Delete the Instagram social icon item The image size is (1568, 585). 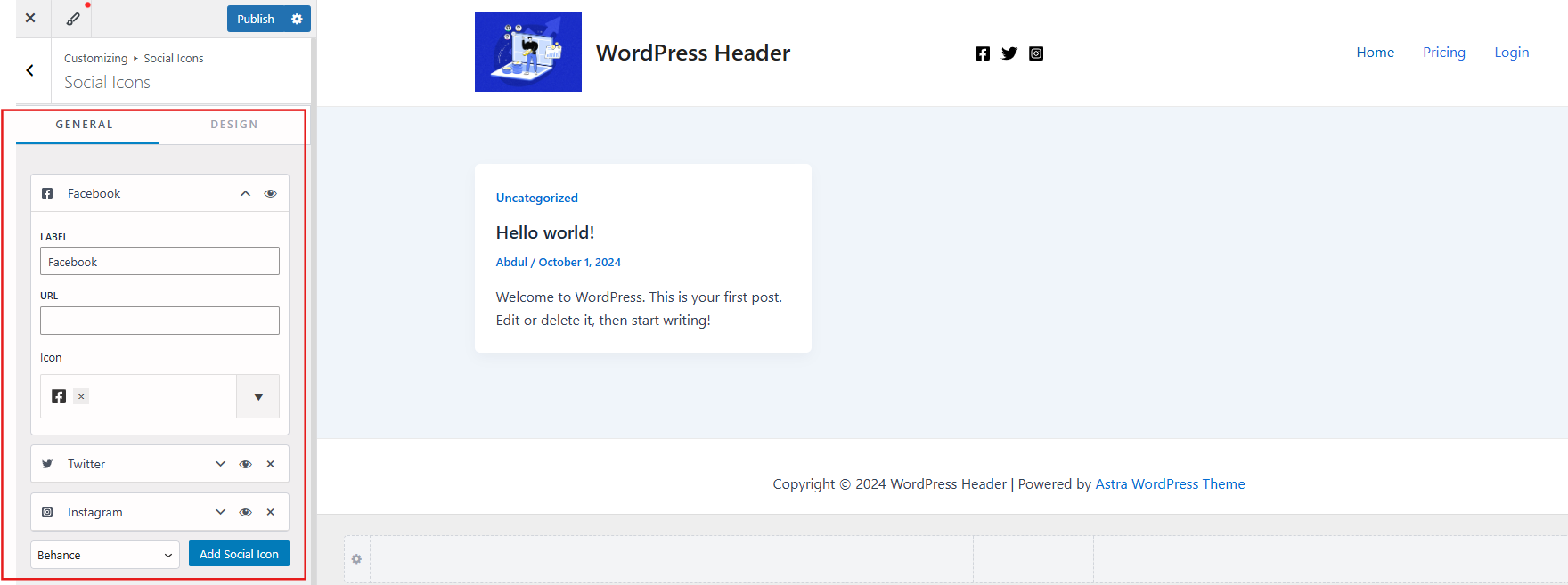(270, 512)
